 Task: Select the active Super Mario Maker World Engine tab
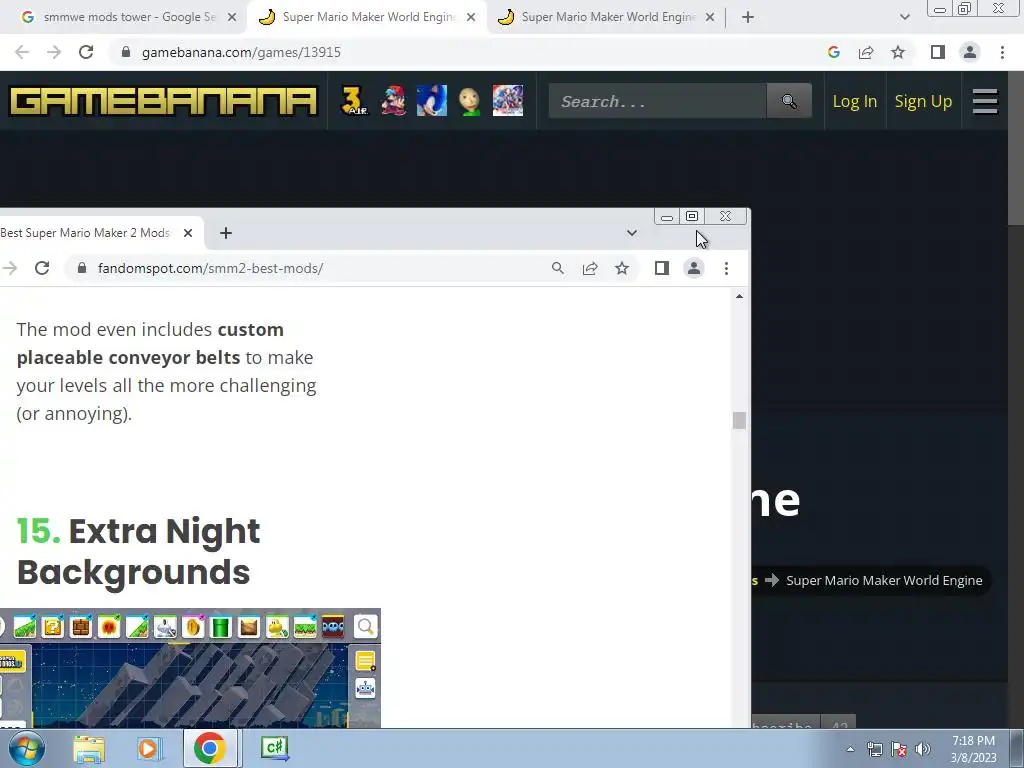coord(366,18)
